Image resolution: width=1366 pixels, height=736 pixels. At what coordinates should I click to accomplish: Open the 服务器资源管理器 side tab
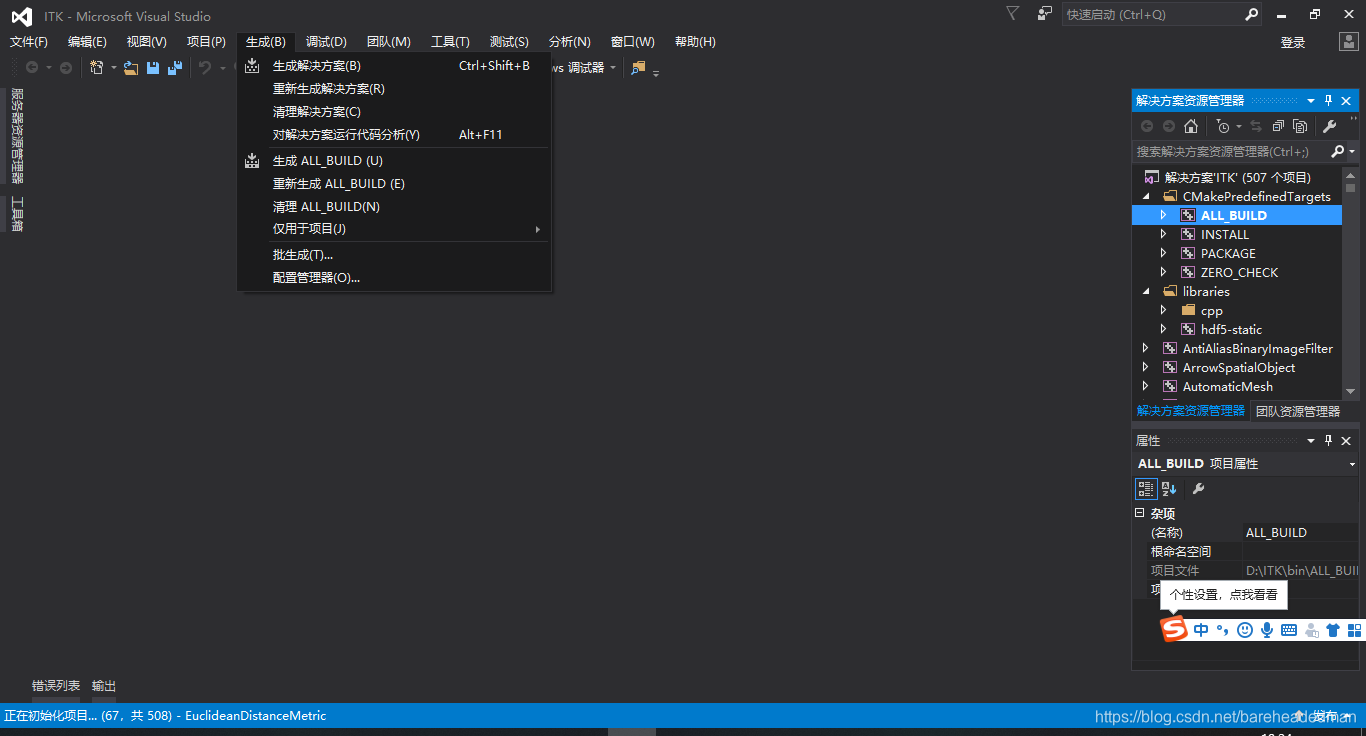click(x=16, y=136)
